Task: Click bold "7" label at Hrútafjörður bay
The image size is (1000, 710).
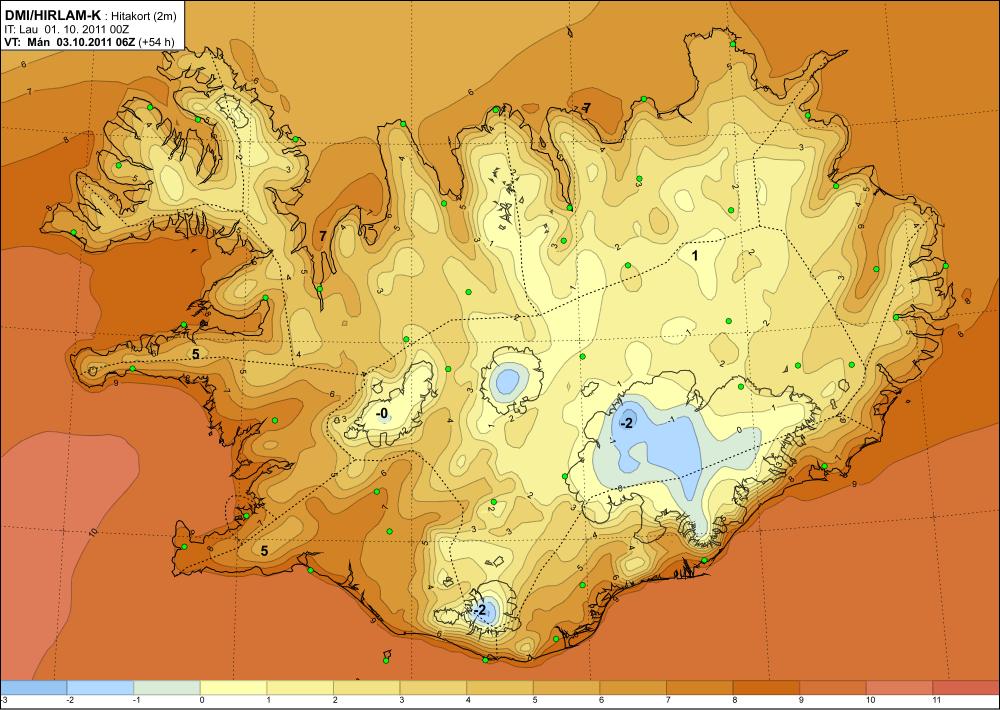Action: [323, 235]
